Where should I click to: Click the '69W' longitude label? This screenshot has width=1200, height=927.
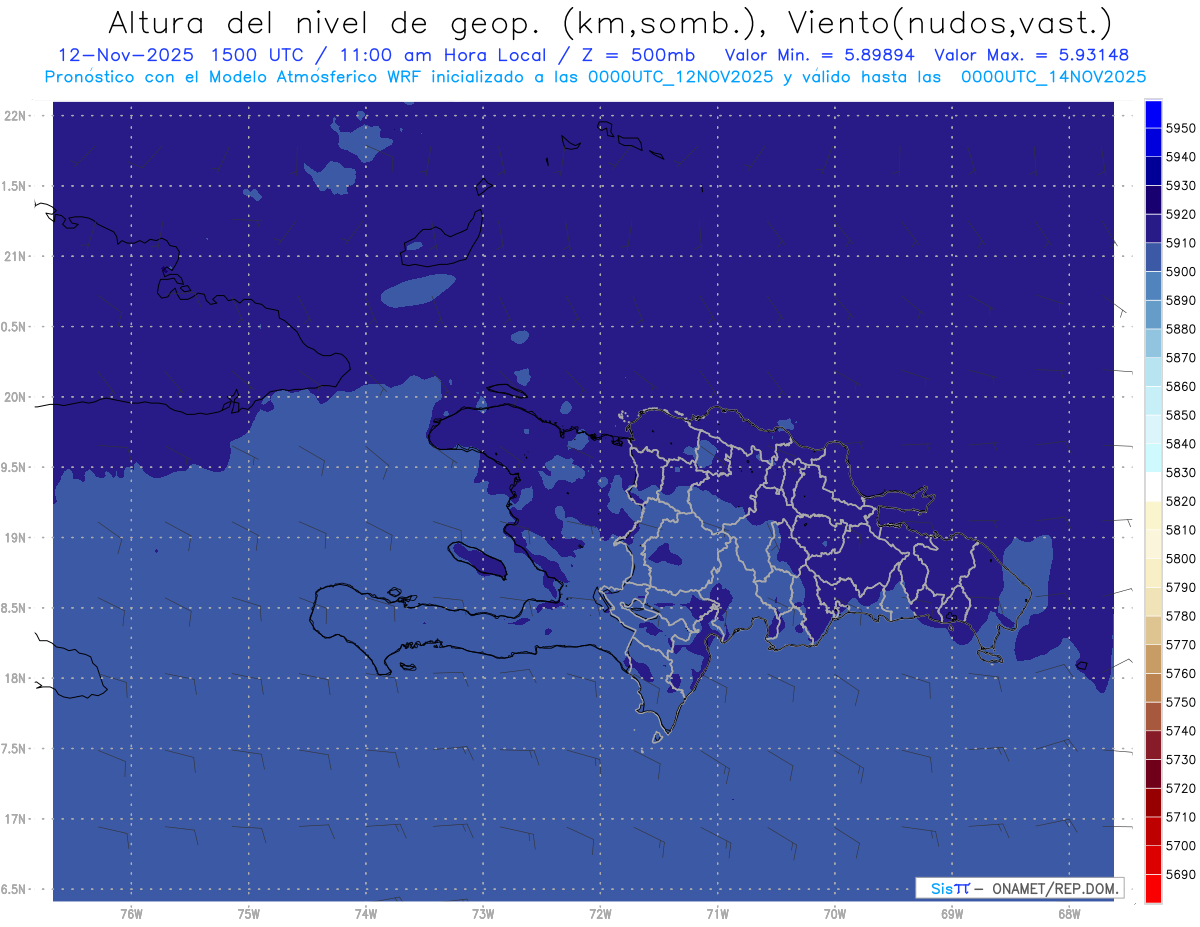(952, 913)
